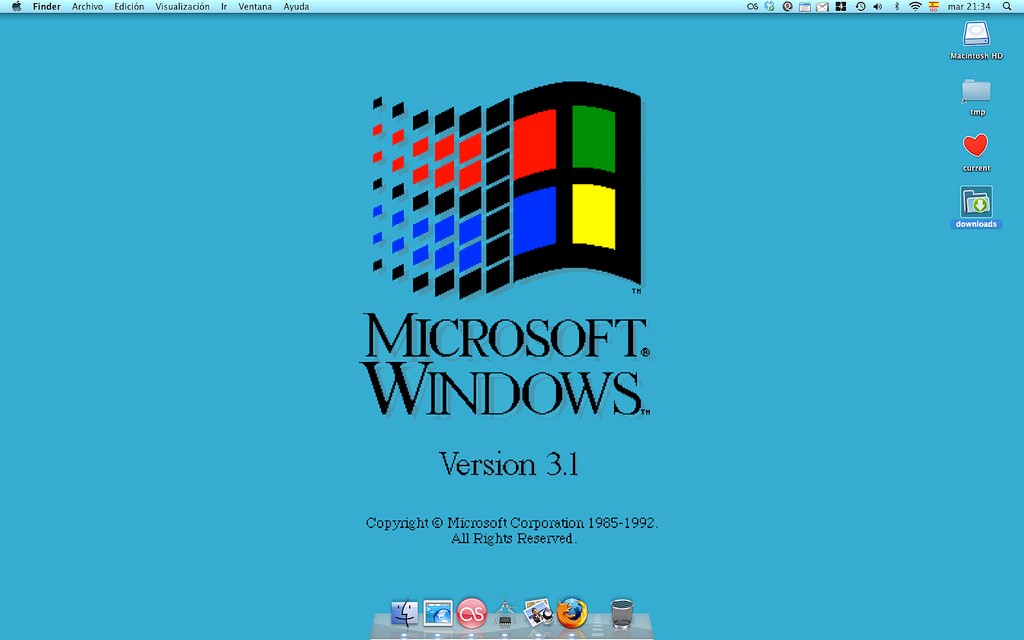Viewport: 1024px width, 640px height.
Task: Open the Visualización menu
Action: pos(182,7)
